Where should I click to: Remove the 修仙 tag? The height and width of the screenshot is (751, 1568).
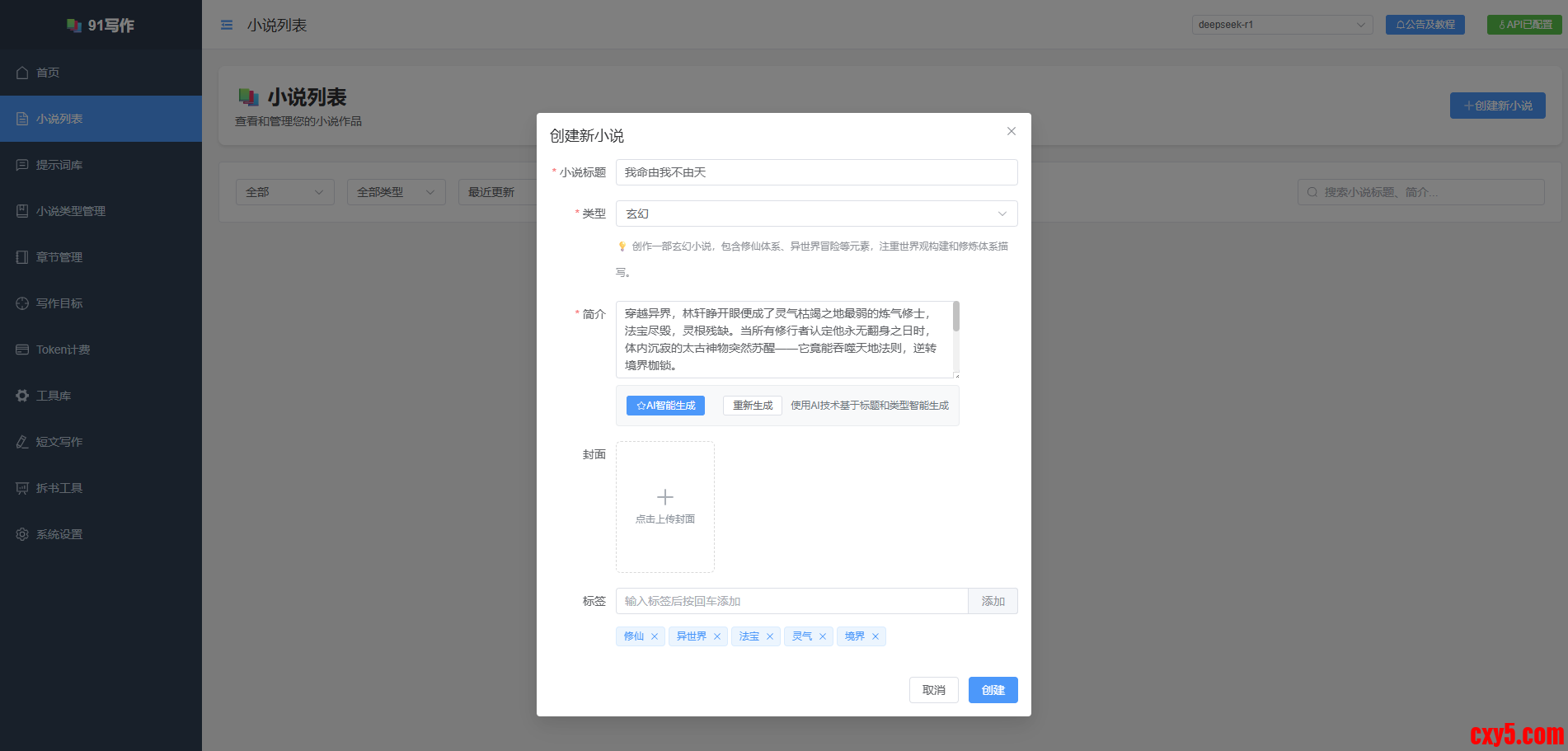pyautogui.click(x=655, y=636)
